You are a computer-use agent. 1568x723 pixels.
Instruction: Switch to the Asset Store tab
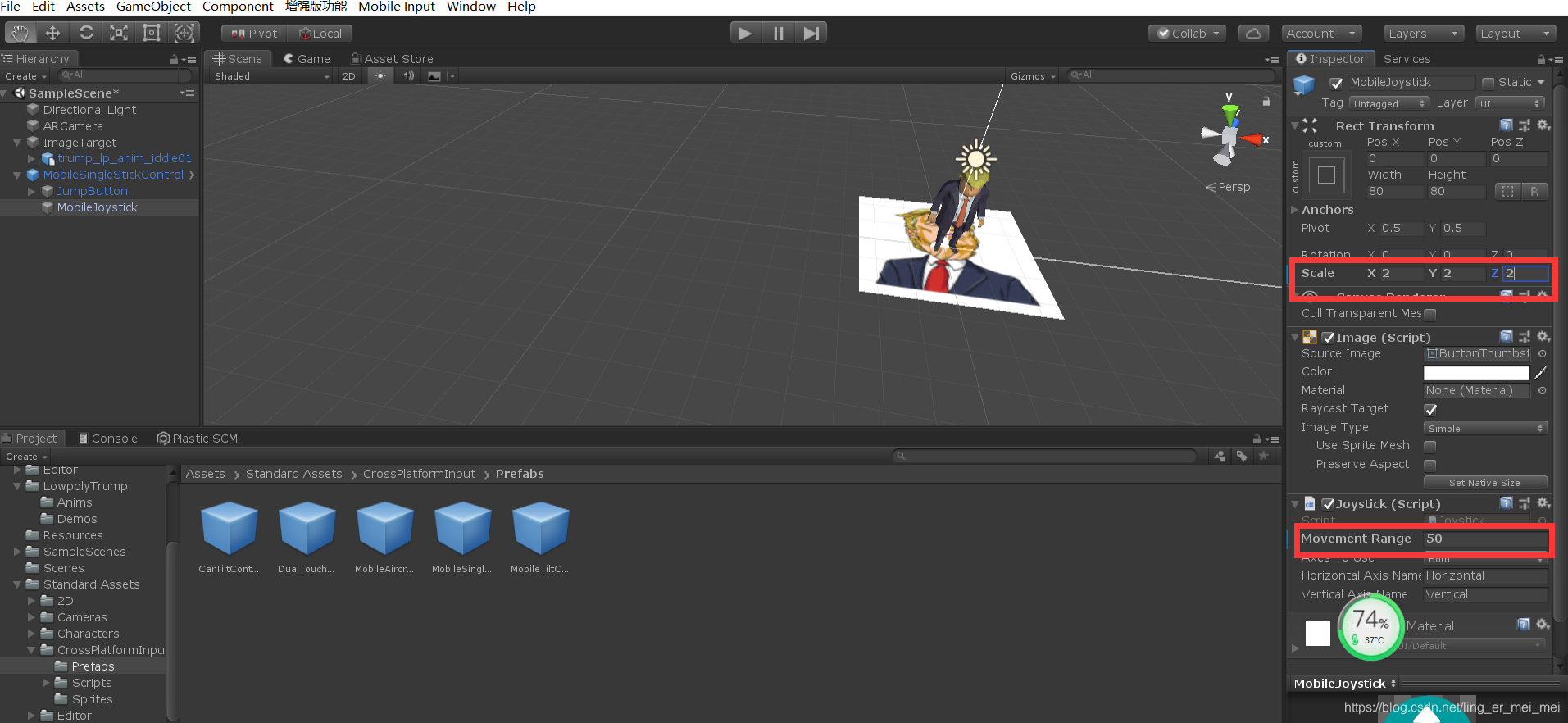coord(393,59)
